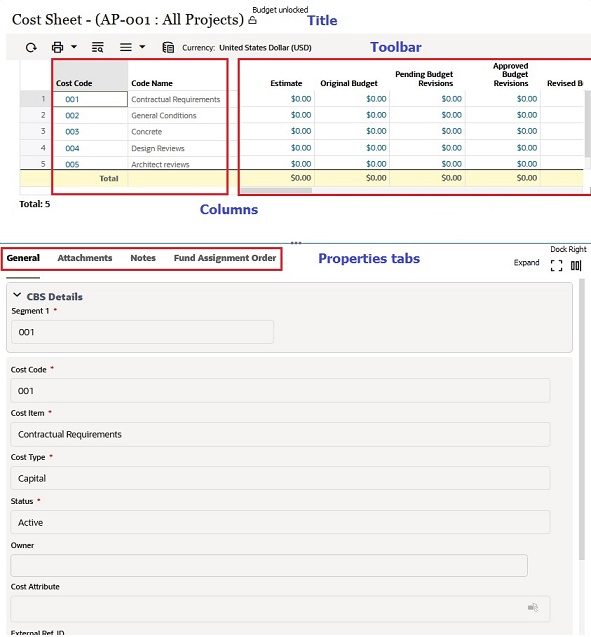Click the find-on-page search icon
This screenshot has height=637, width=591.
pyautogui.click(x=97, y=48)
